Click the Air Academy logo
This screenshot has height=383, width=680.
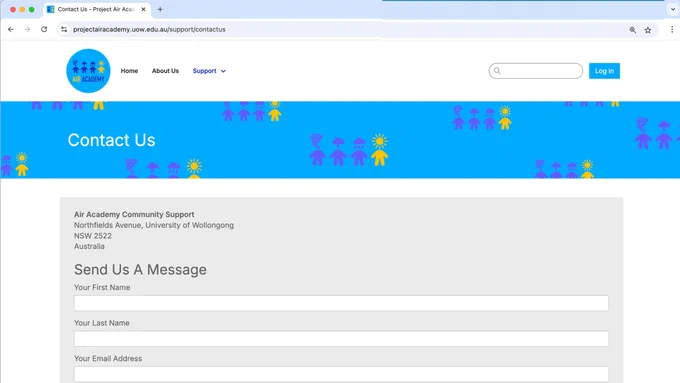88,71
